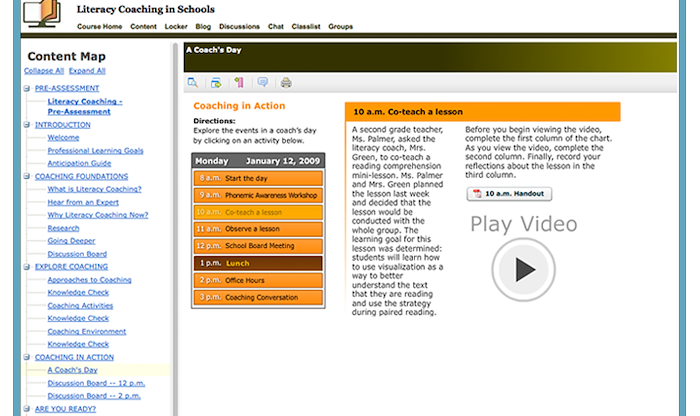Collapse the PRE-ASSESSMENT tree section

27,89
